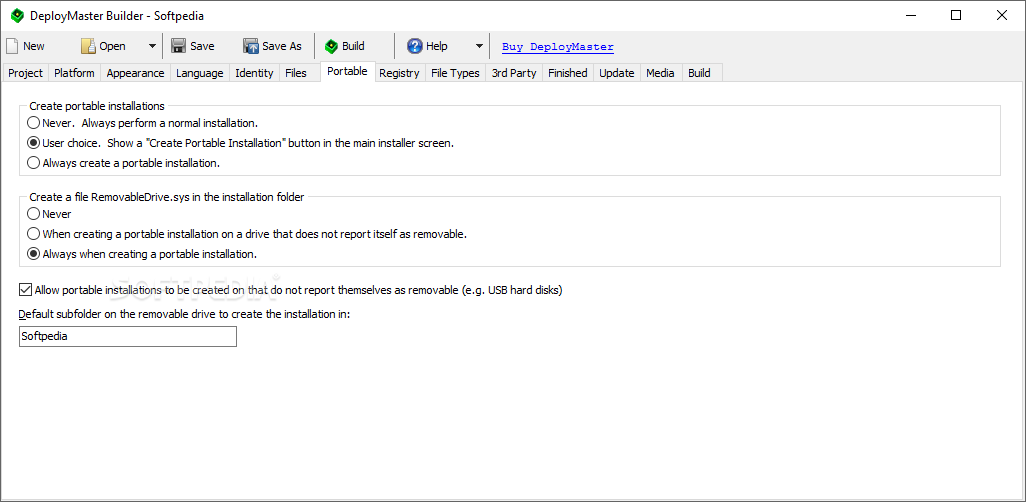Click the Open toolbar label
The height and width of the screenshot is (502, 1026).
(x=113, y=46)
